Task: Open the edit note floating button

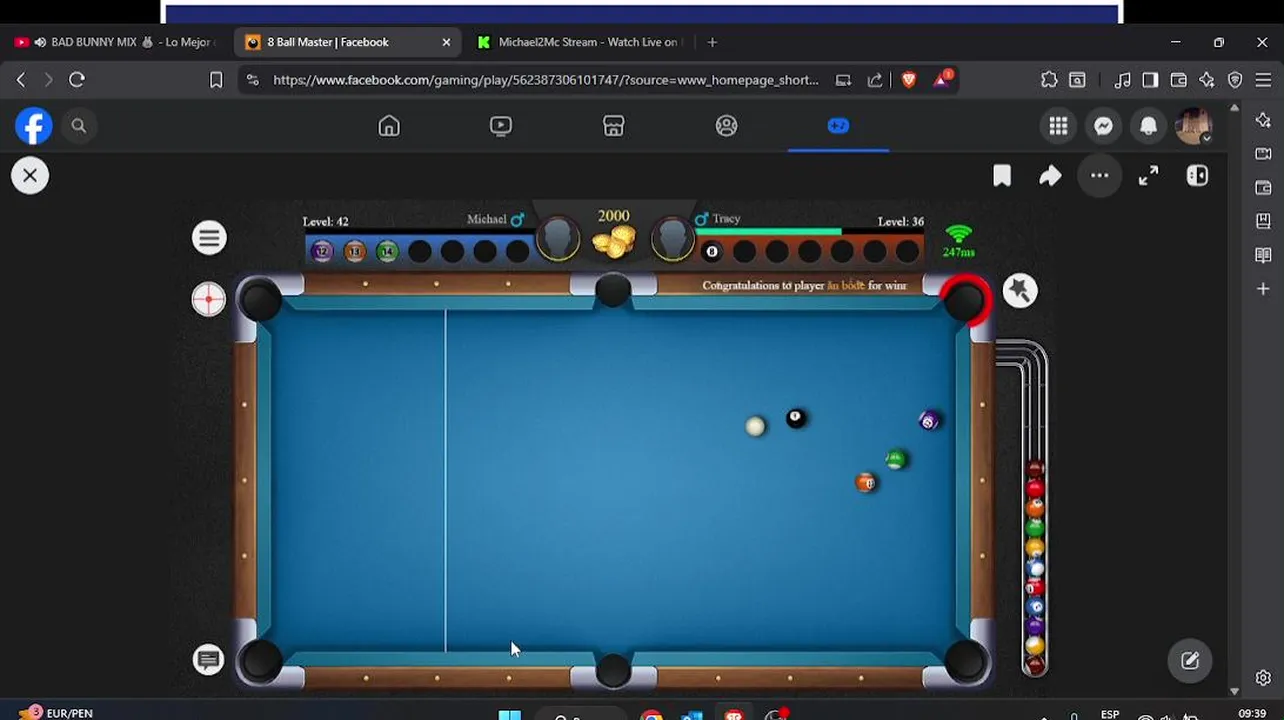Action: 1190,660
